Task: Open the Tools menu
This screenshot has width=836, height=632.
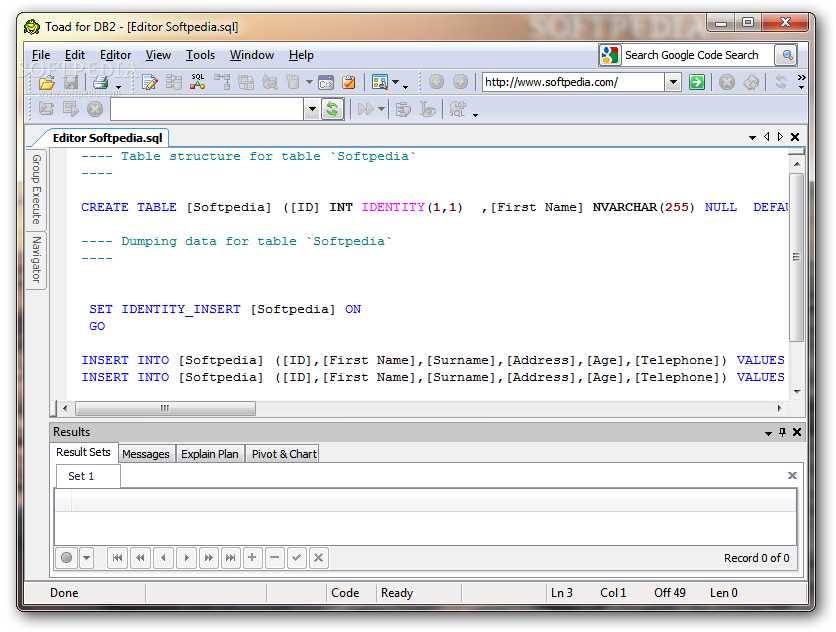Action: pyautogui.click(x=200, y=55)
